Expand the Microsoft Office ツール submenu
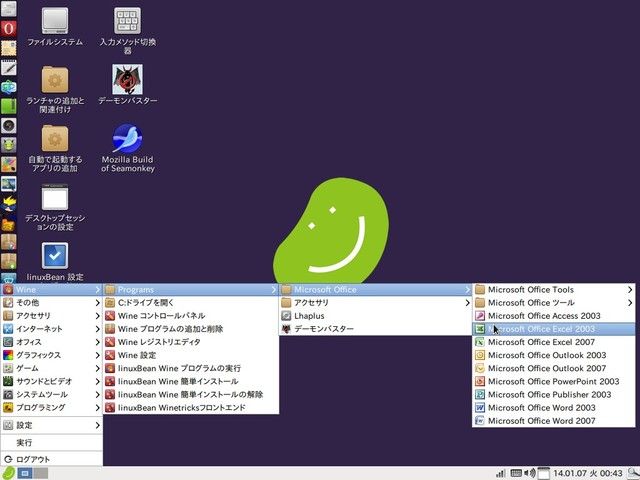Viewport: 640px width, 480px height. [553, 303]
